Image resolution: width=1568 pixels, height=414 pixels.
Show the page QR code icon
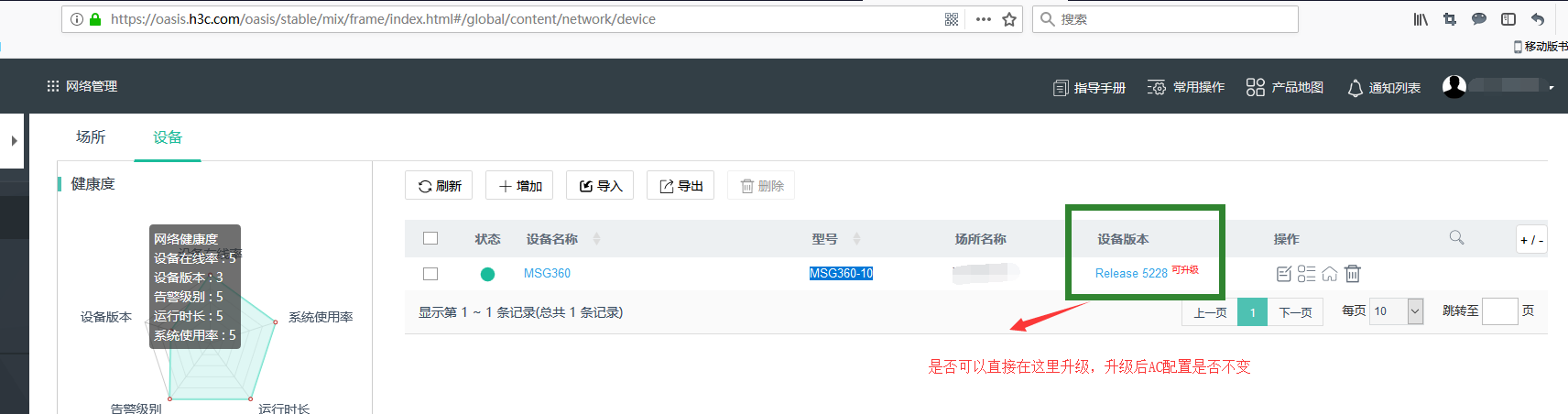(952, 19)
